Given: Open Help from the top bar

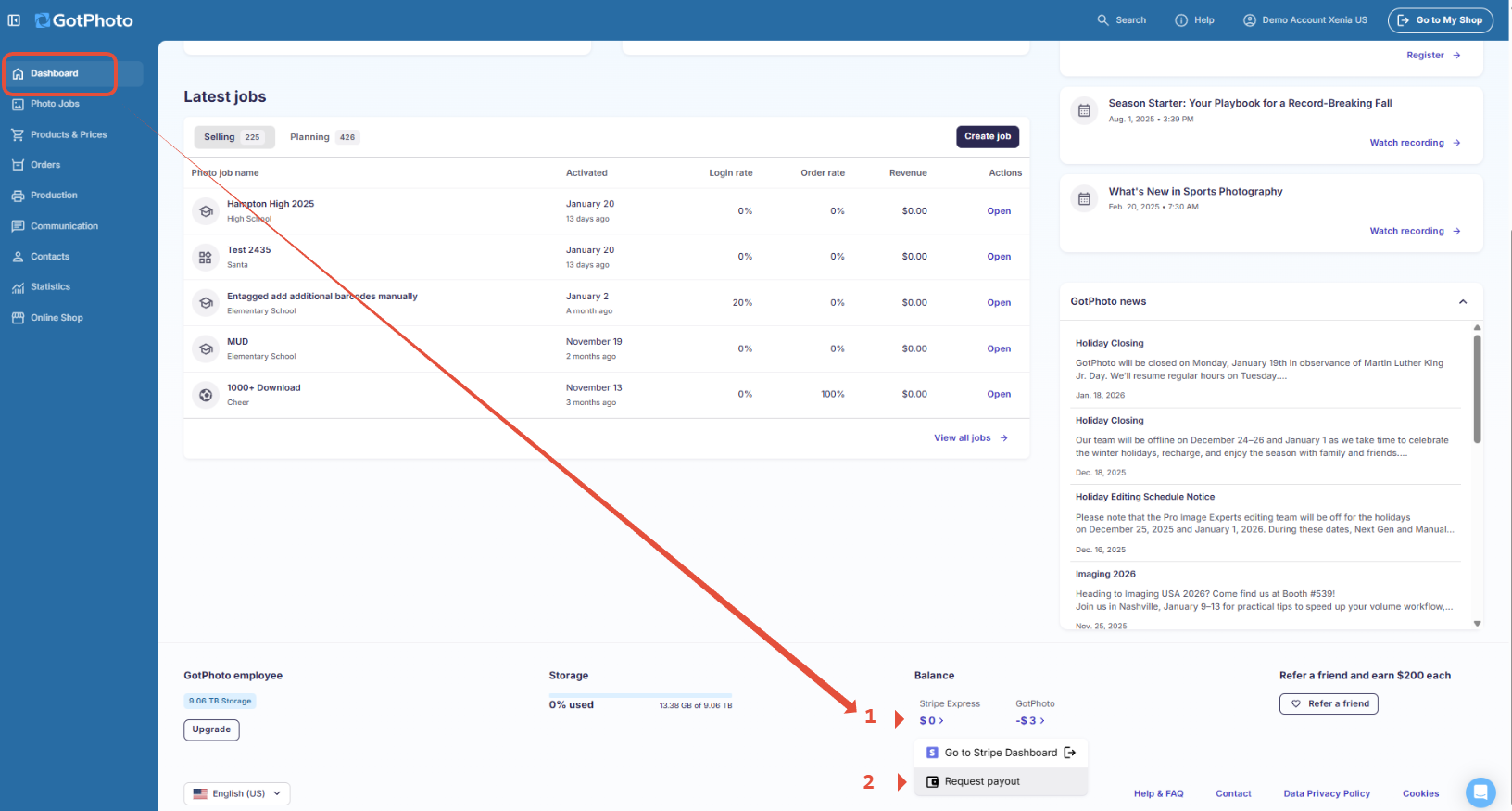Looking at the screenshot, I should point(1195,19).
